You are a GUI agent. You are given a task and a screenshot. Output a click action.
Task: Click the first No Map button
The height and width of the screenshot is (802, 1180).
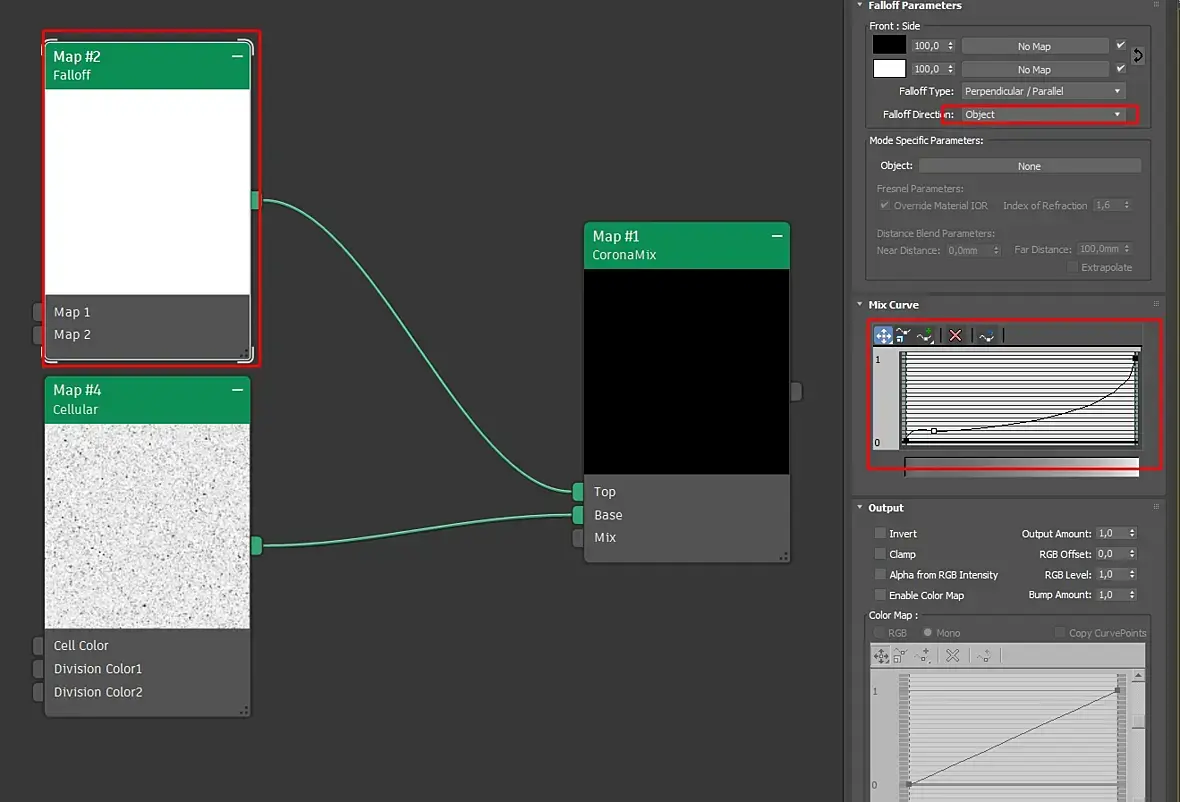tap(1035, 47)
